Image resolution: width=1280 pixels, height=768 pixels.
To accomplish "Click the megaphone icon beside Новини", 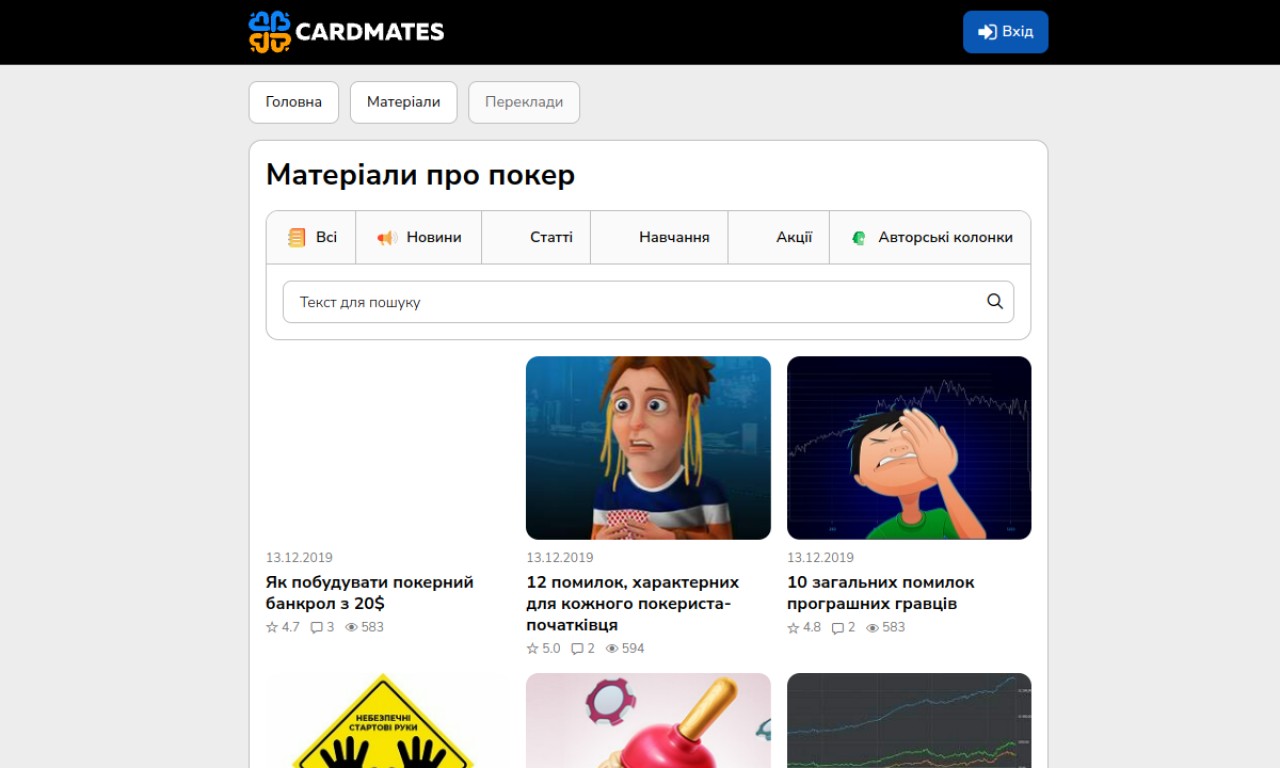I will (x=387, y=237).
